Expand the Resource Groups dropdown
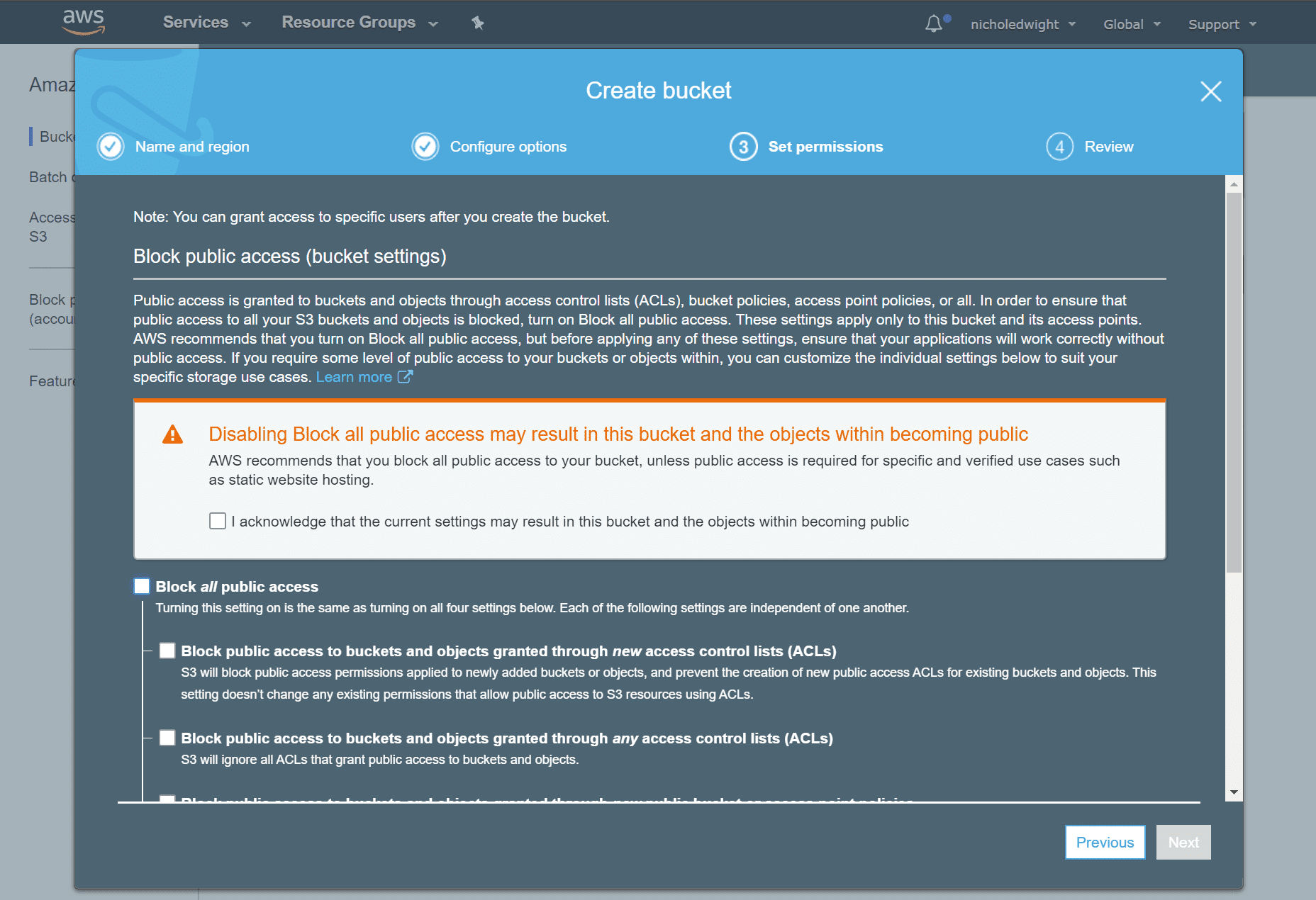1316x900 pixels. [x=359, y=23]
